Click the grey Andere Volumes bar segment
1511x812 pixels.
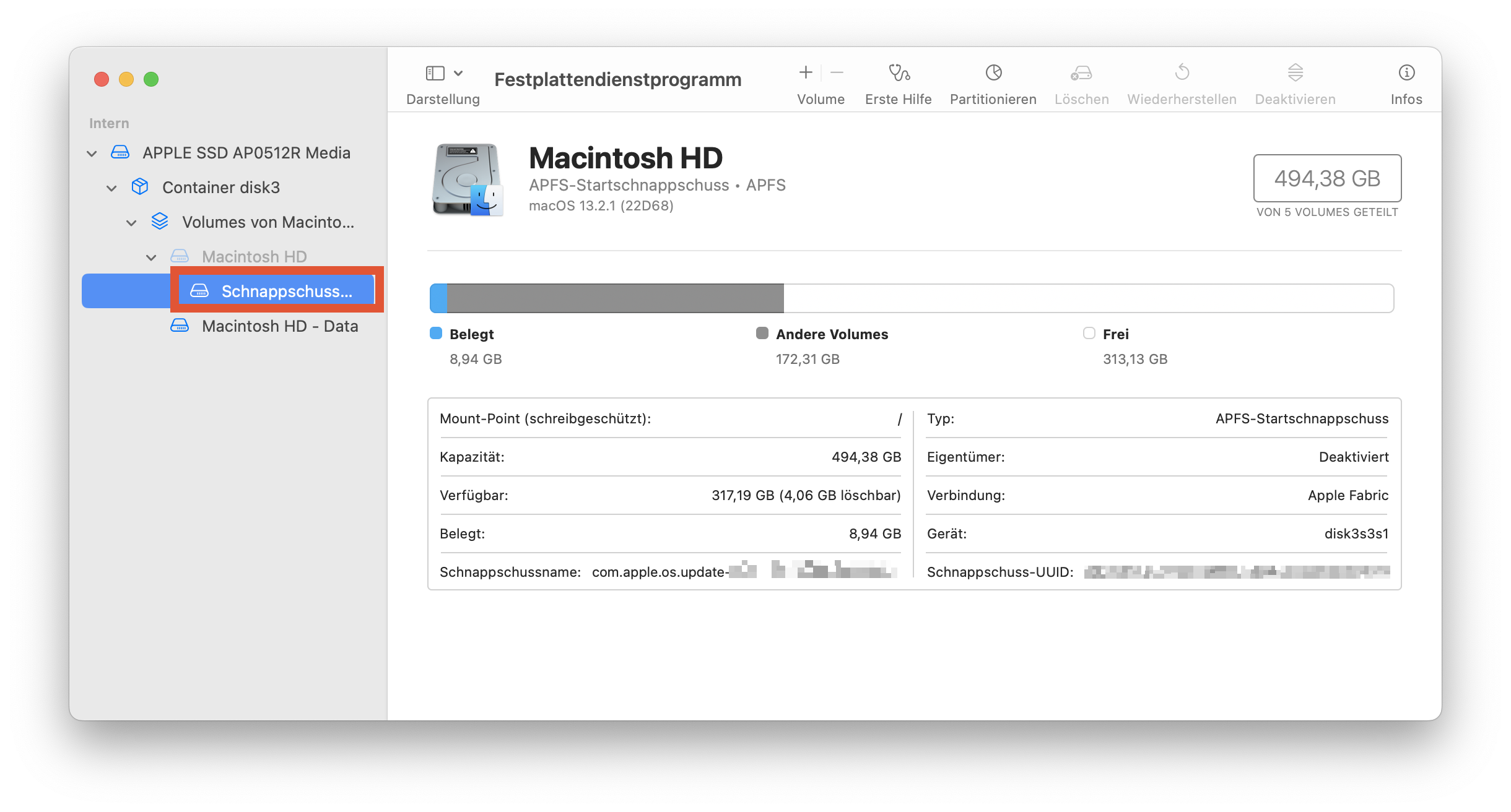click(x=614, y=298)
